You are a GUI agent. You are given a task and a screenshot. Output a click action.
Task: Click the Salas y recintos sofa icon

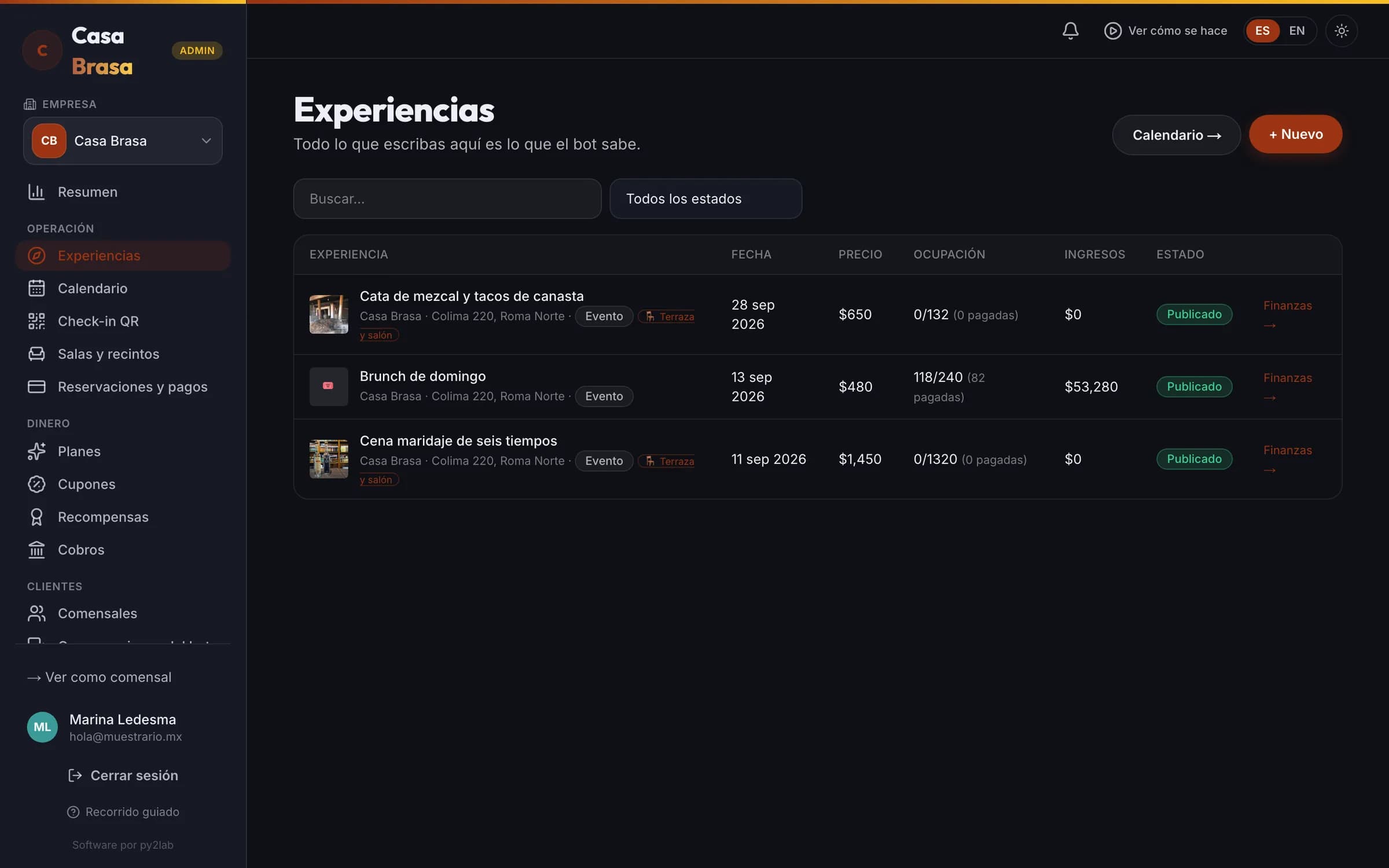(x=36, y=354)
